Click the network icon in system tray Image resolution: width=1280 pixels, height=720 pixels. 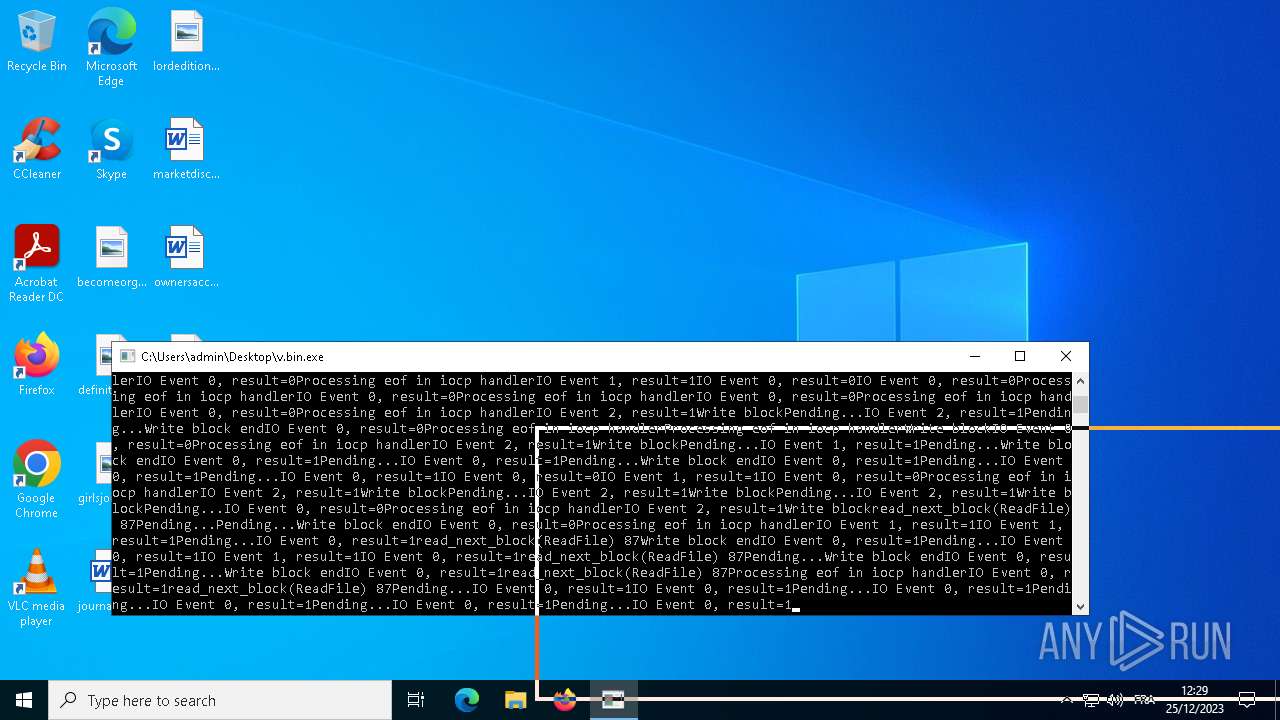click(1091, 700)
